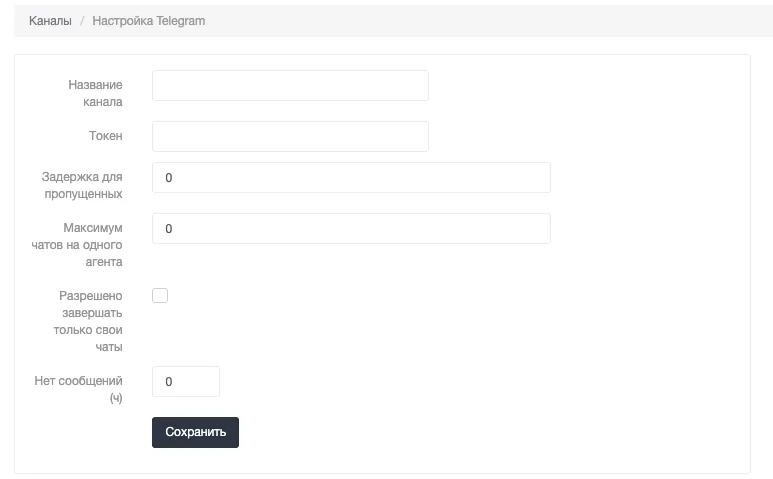Enable Разрешено завершать только свои чаты checkbox

160,295
